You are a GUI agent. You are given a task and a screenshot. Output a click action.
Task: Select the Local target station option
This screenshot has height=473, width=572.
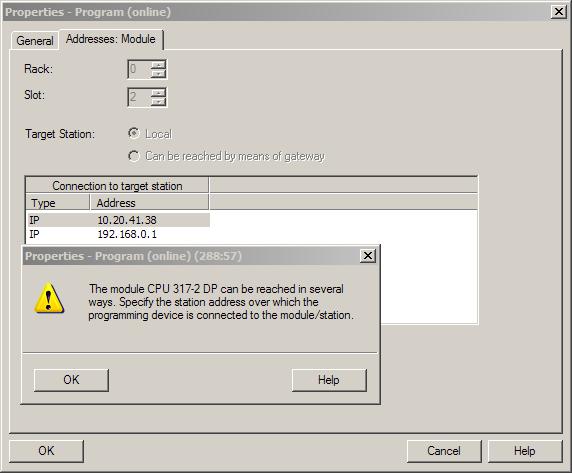[x=134, y=134]
